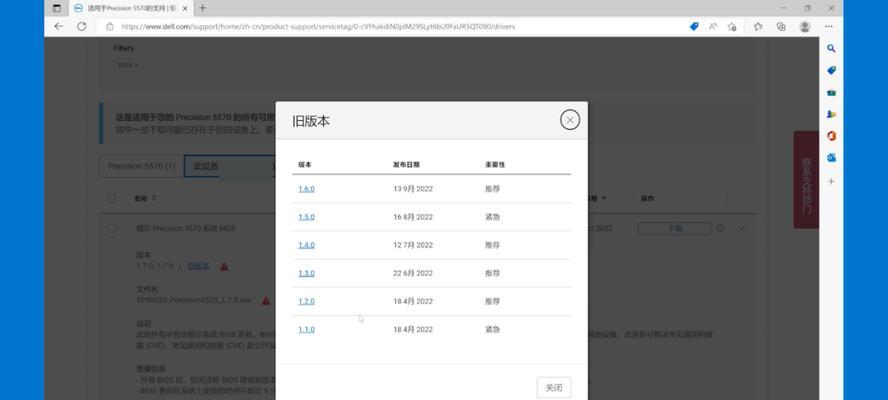Click the 下载 download button
Viewport: 888px width, 400px height.
(674, 228)
